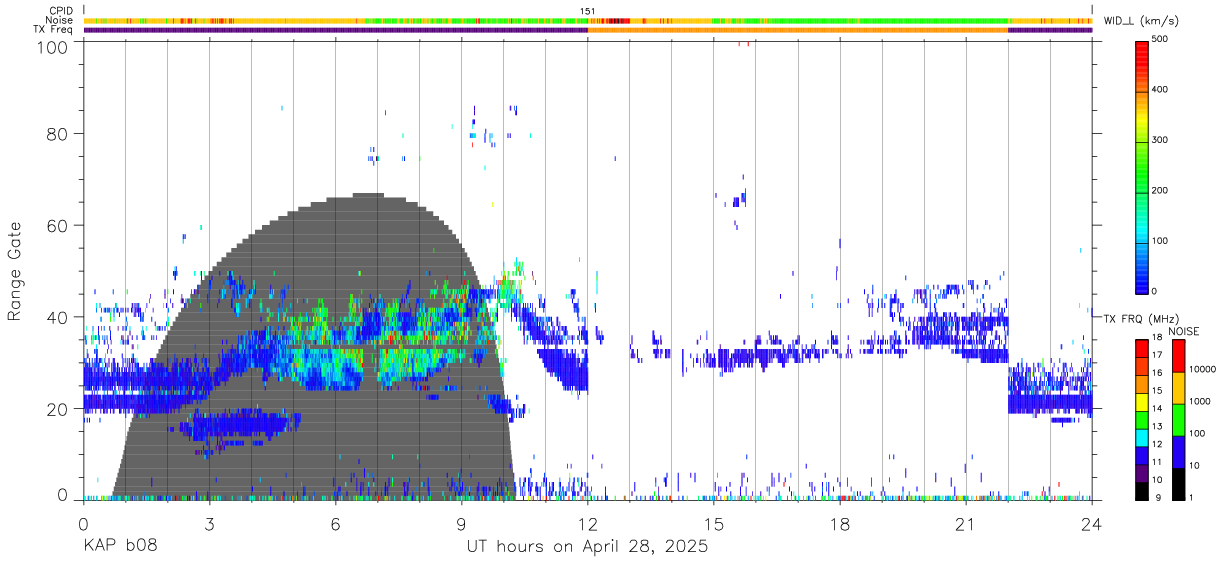This screenshot has height=567, width=1228.
Task: Click the 10000 label on NOISE legend
Action: point(1201,369)
